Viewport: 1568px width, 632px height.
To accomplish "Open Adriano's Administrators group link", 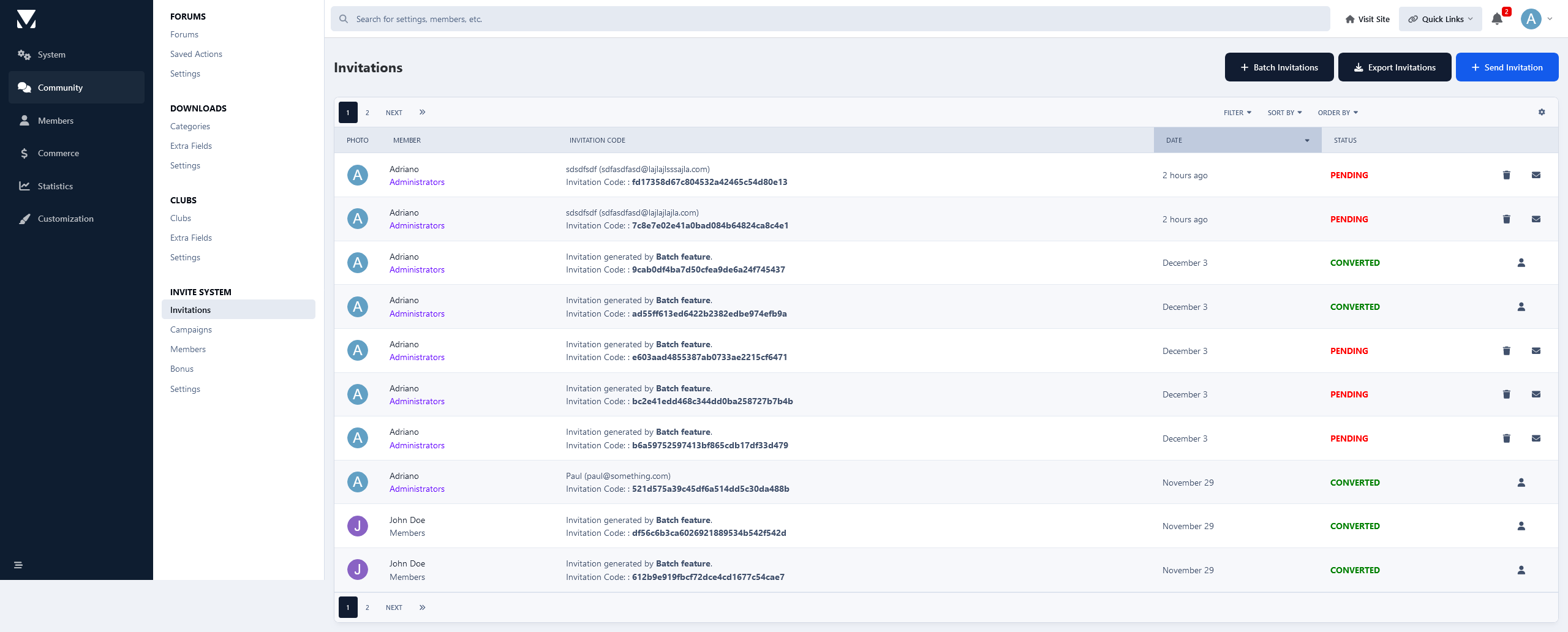I will [x=417, y=182].
